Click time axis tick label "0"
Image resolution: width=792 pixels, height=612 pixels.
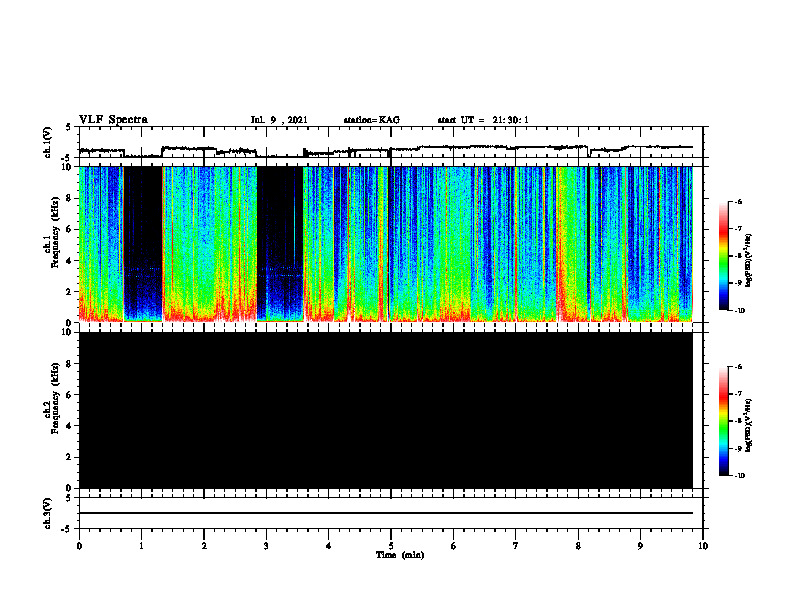(x=79, y=546)
